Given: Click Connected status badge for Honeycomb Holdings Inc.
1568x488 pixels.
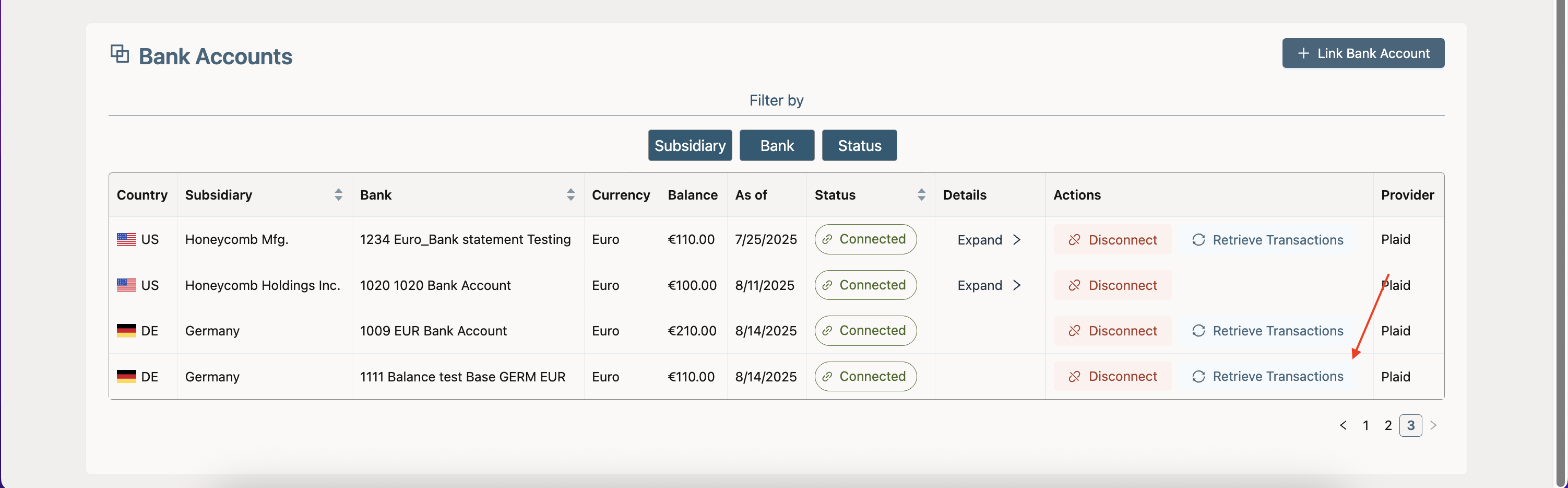Looking at the screenshot, I should (x=865, y=285).
